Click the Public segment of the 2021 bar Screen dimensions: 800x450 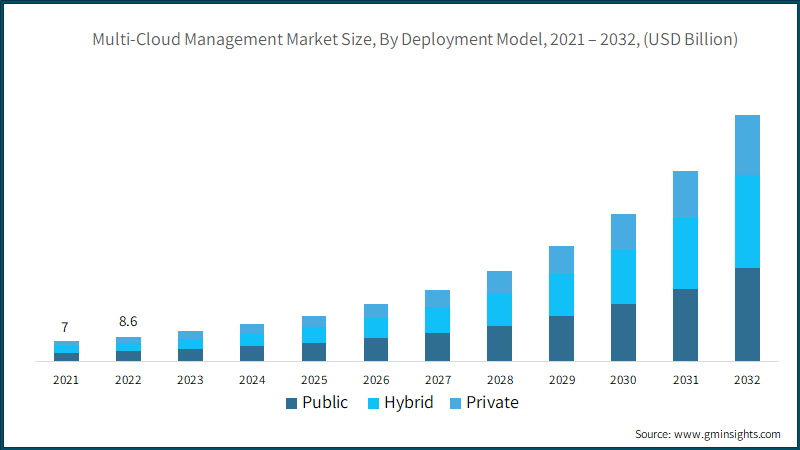click(66, 357)
